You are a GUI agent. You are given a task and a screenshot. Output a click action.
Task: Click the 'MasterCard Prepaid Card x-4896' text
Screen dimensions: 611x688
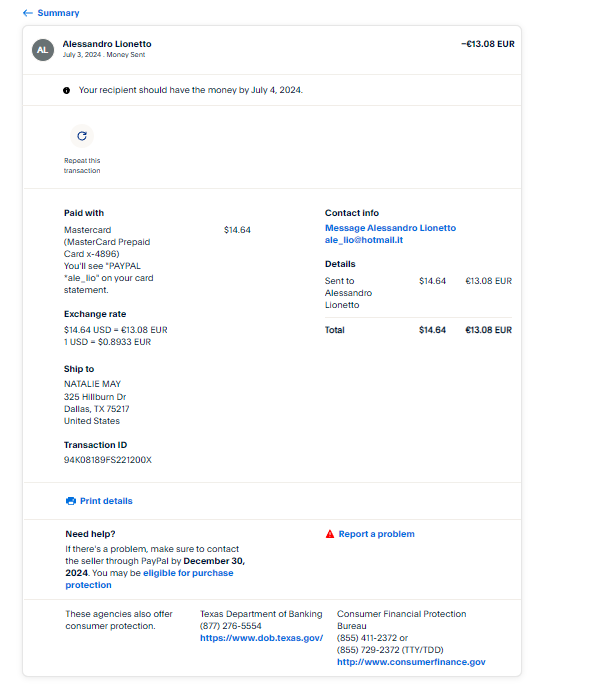107,248
